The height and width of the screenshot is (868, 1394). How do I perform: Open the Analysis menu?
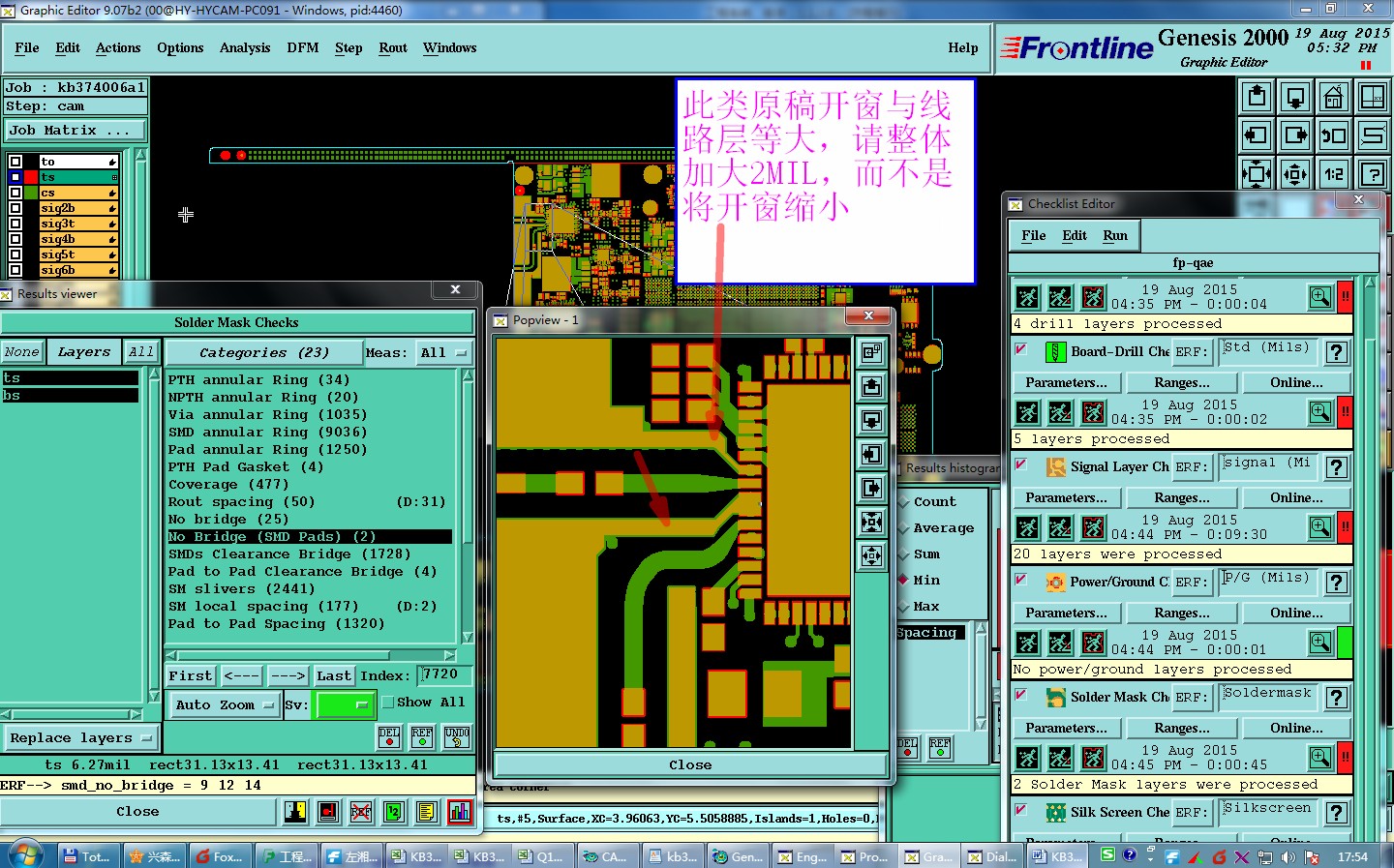[245, 47]
